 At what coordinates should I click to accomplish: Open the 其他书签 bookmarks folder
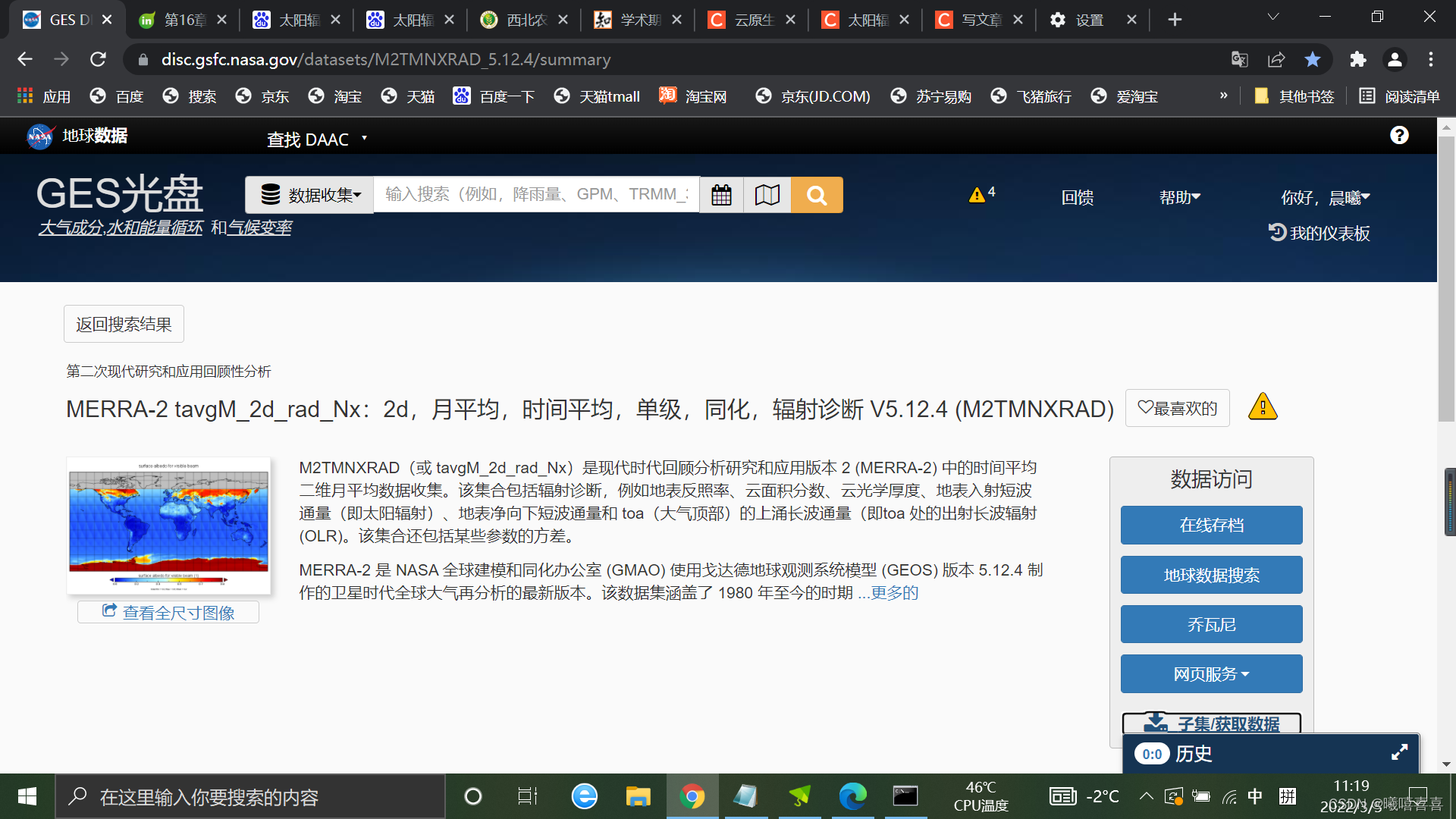point(1294,96)
